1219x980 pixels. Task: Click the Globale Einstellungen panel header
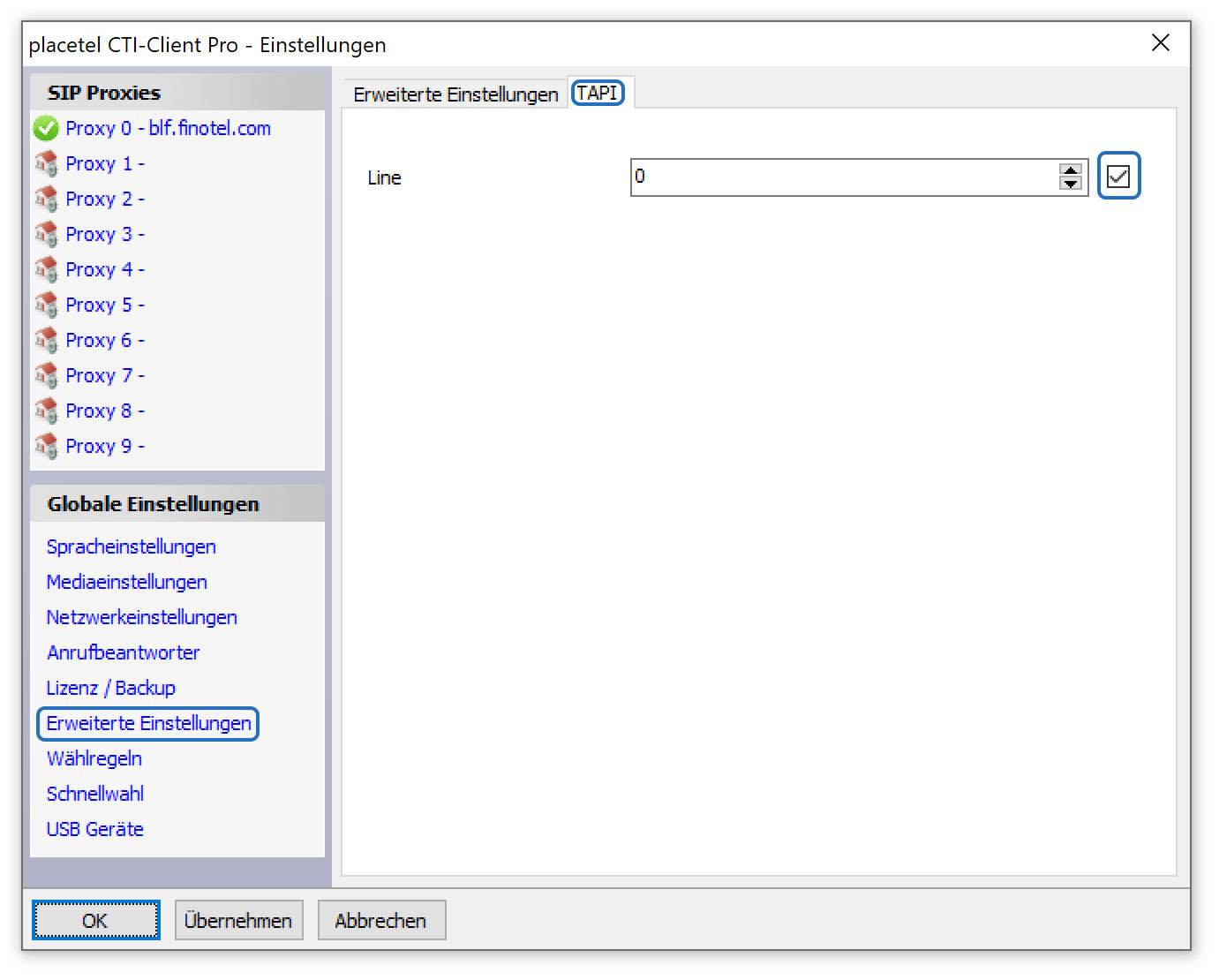click(177, 504)
